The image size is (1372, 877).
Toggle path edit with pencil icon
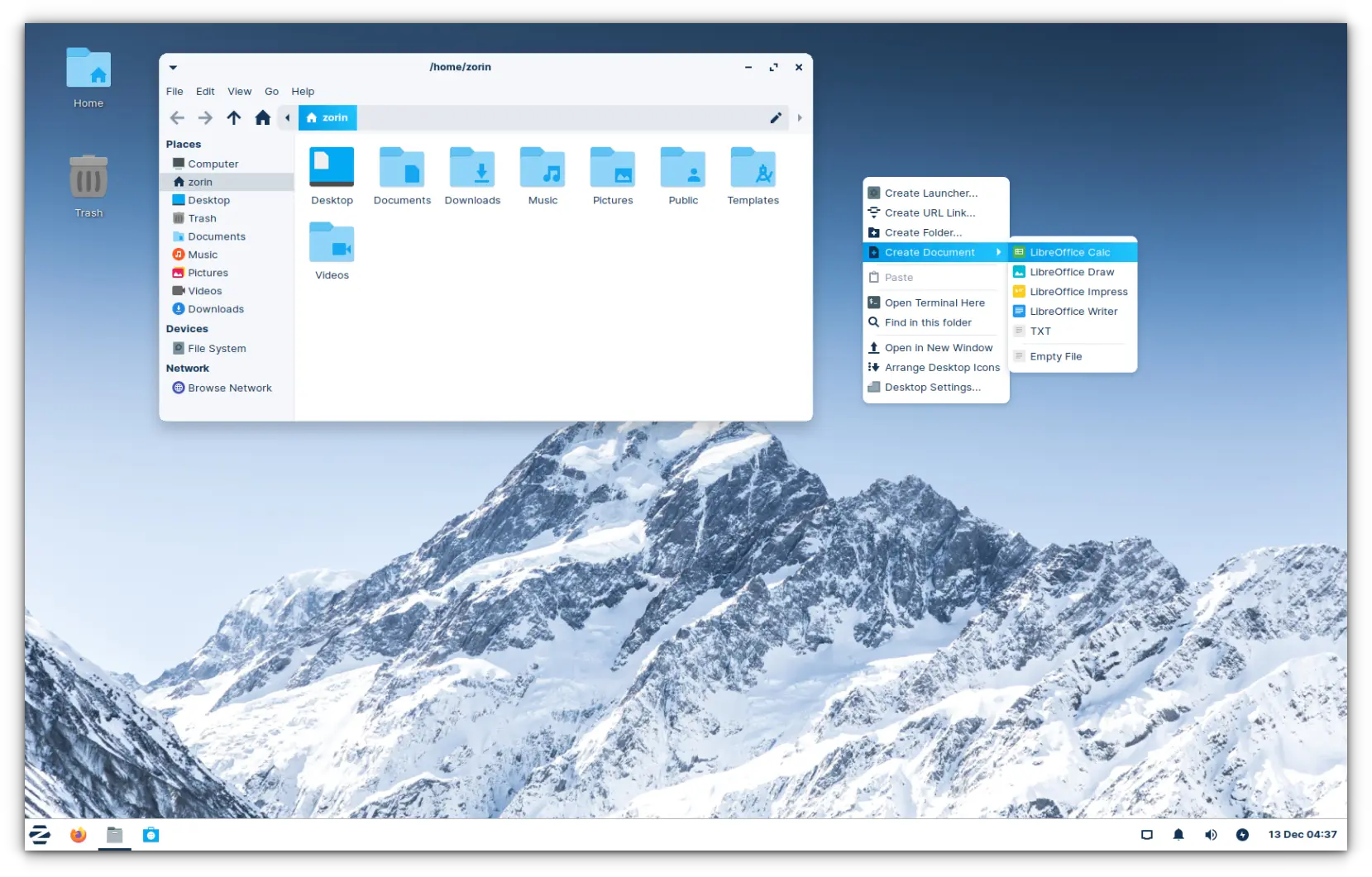pos(776,118)
